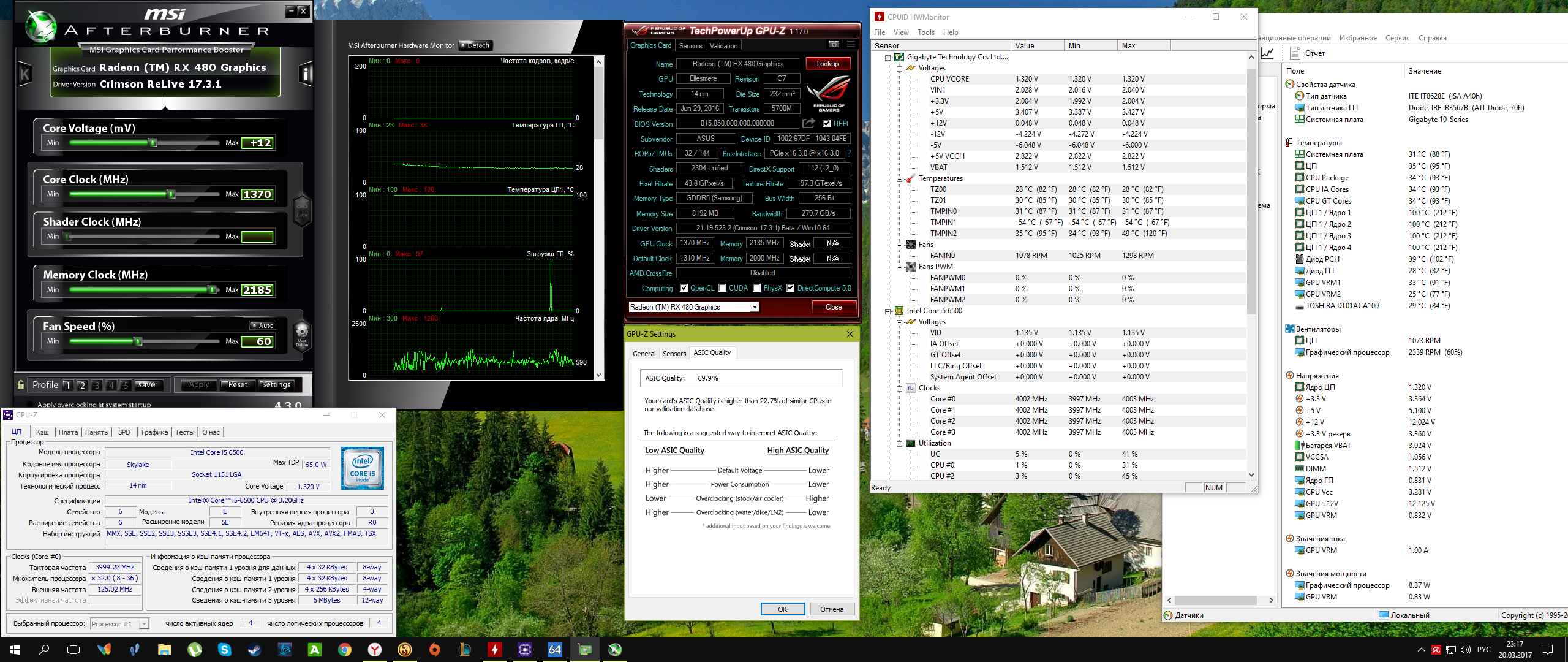Open the Processor #1 dropdown in CPU-Z
The width and height of the screenshot is (1568, 662).
point(144,624)
